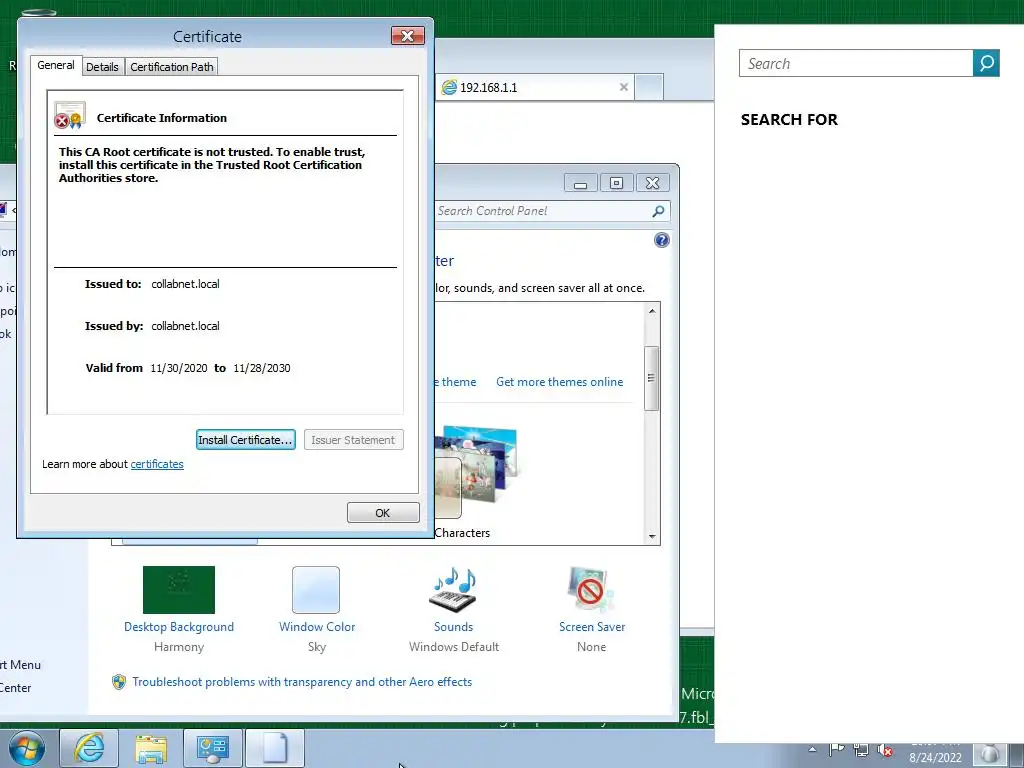The width and height of the screenshot is (1024, 768).
Task: Click the 8/24/2022 date in tray
Action: (935, 758)
